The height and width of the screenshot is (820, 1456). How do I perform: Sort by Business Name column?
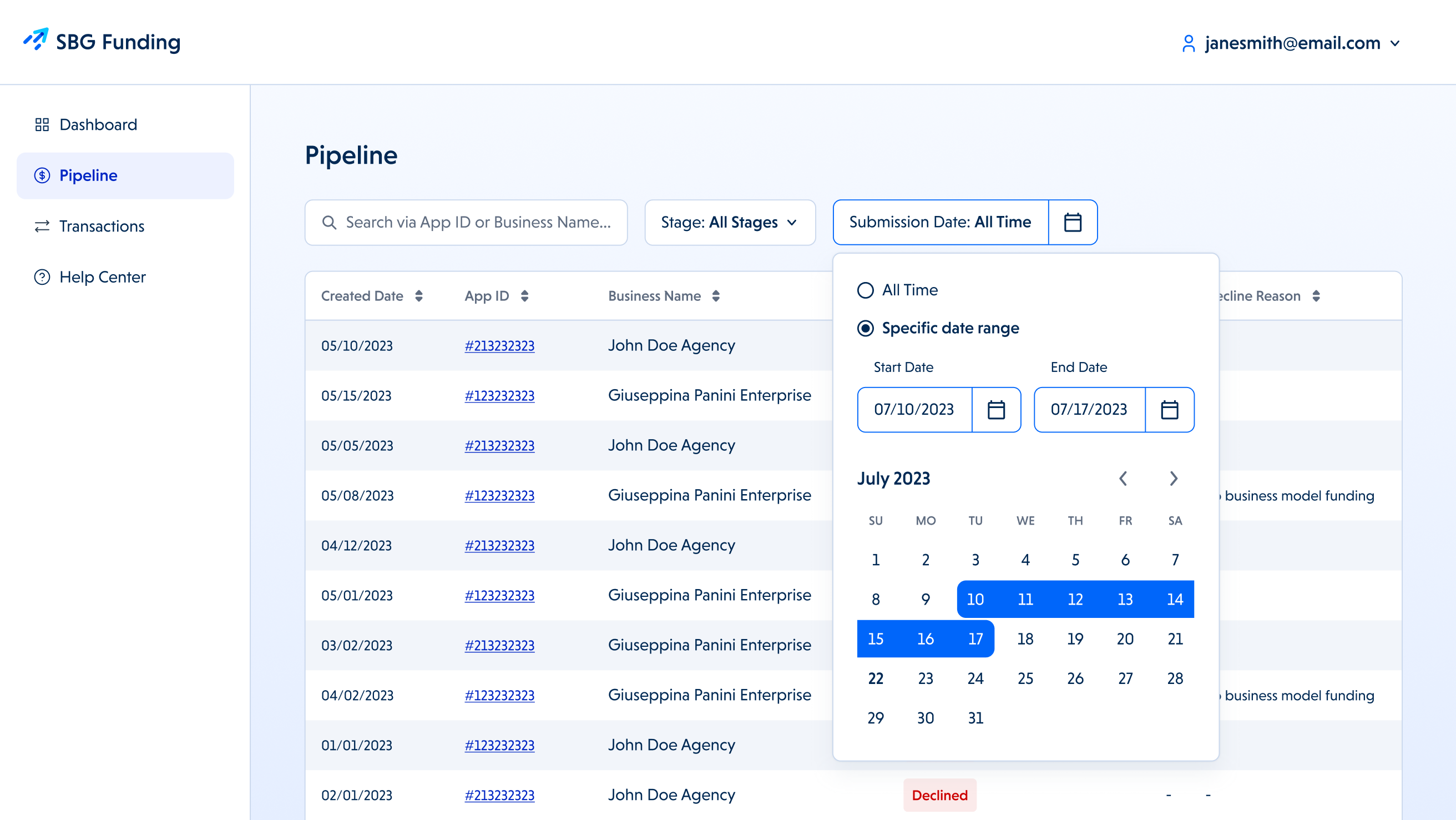pyautogui.click(x=716, y=296)
